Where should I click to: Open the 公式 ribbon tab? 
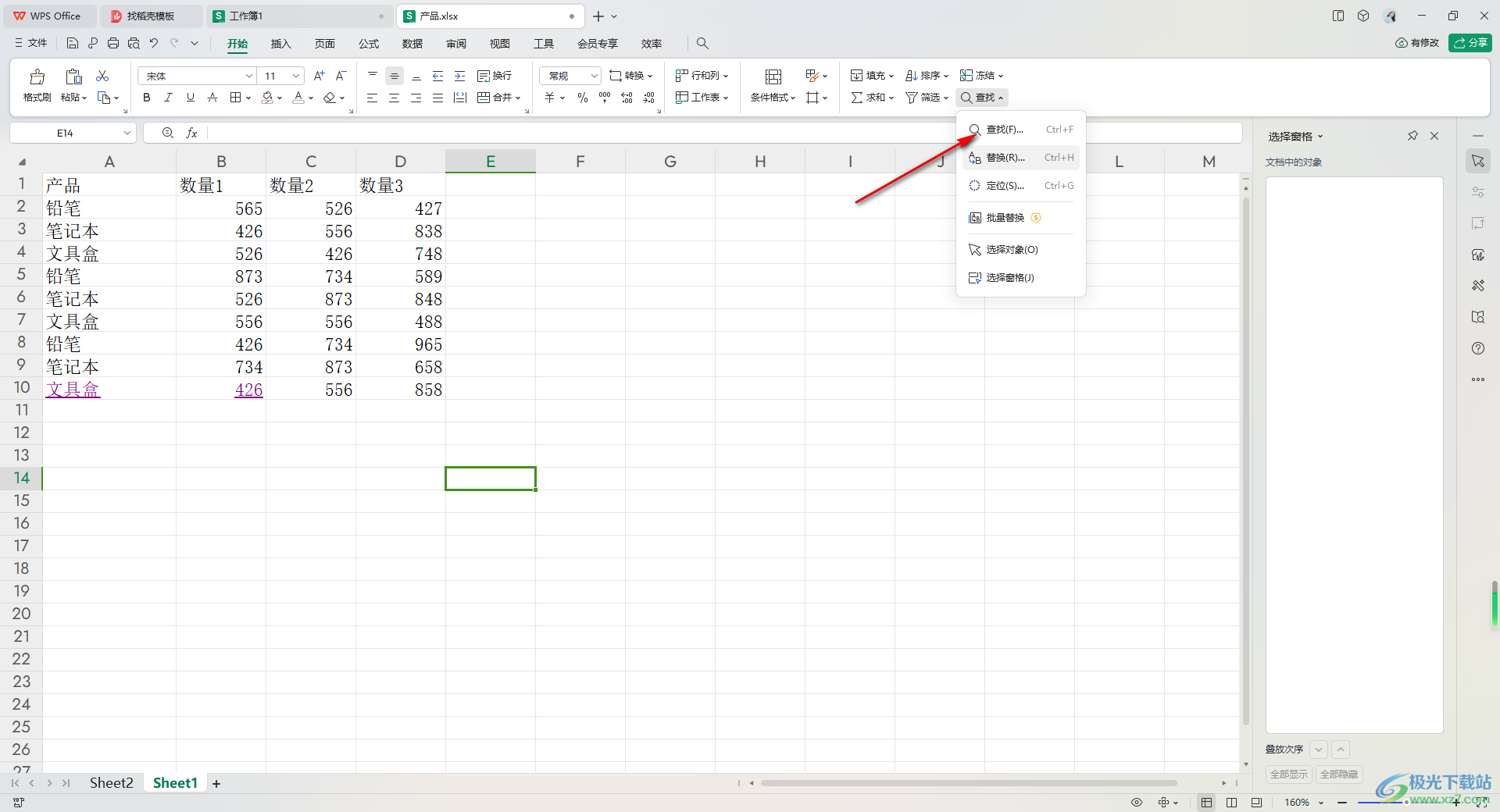(x=369, y=44)
